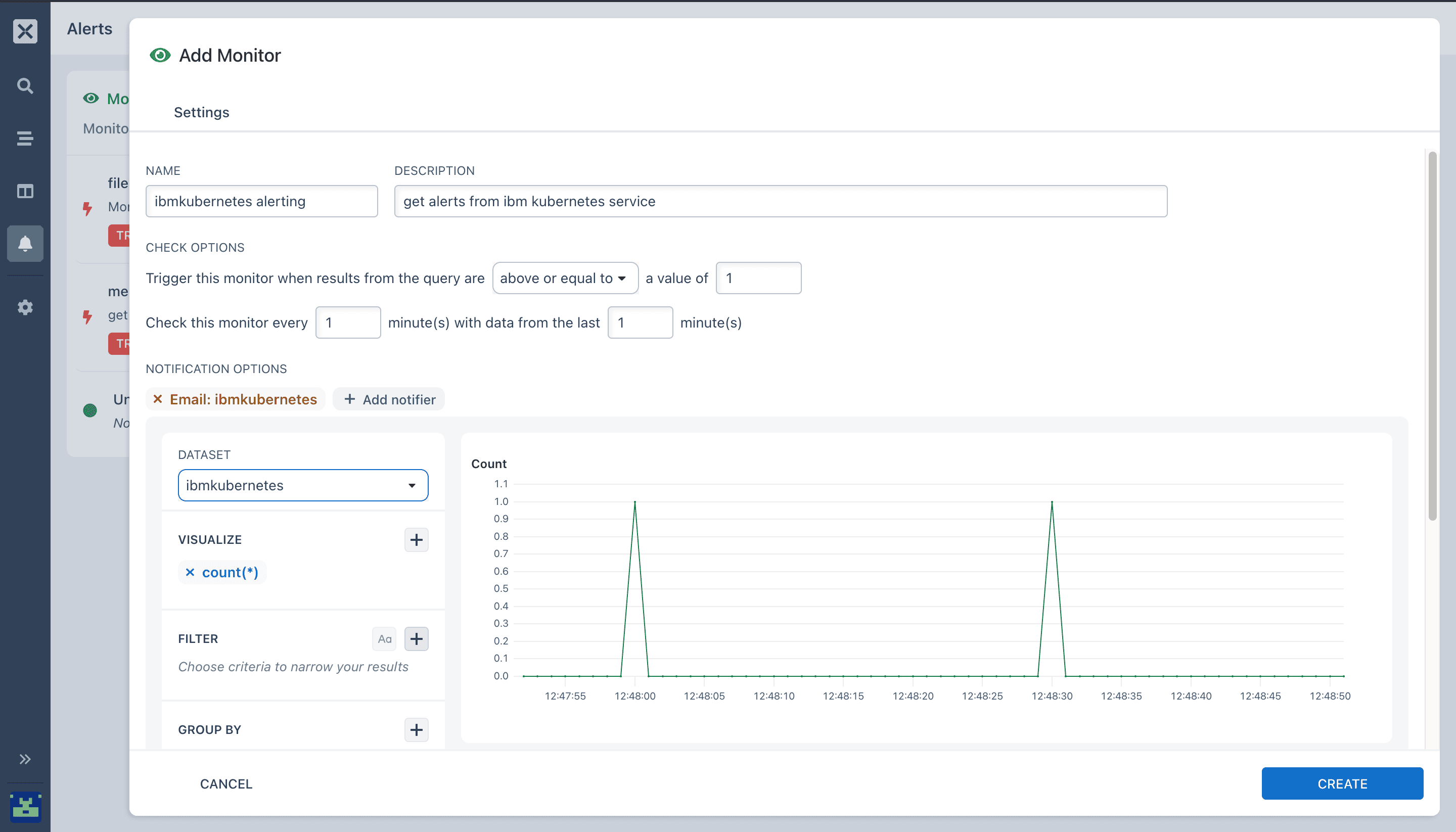
Task: Add a group by field
Action: coord(417,729)
